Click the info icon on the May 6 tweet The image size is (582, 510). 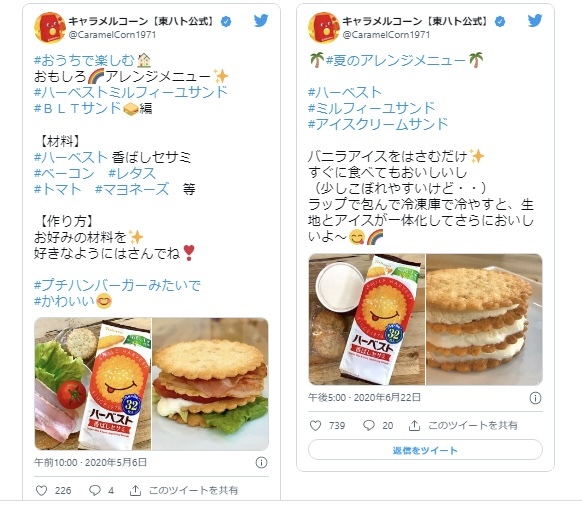point(261,462)
